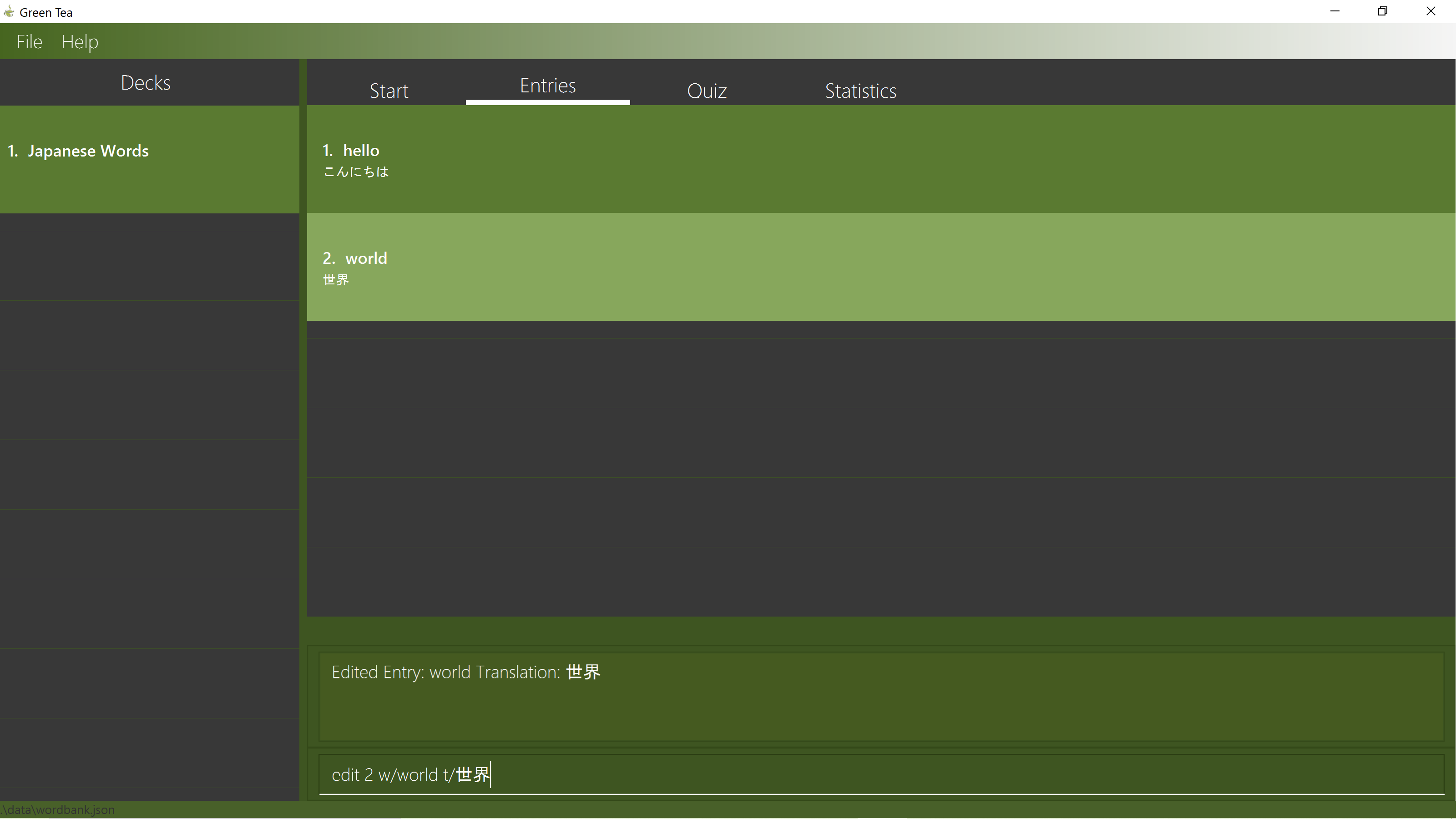1456x819 pixels.
Task: Switch to the Start tab
Action: pos(389,91)
